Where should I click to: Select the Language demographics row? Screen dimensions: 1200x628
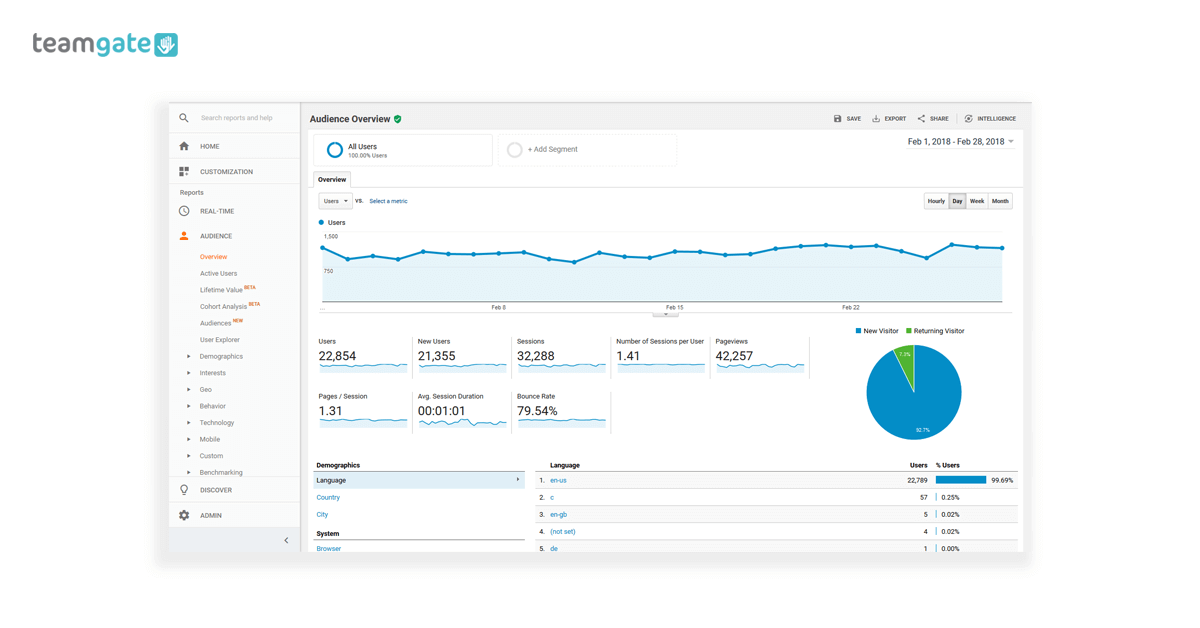(x=419, y=480)
